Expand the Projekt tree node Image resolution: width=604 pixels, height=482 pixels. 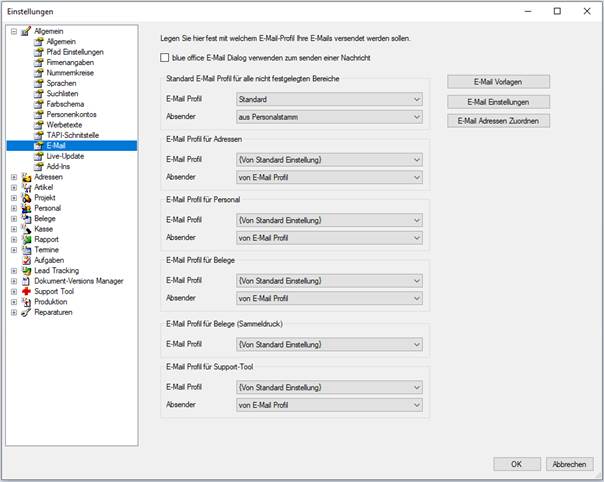[x=14, y=198]
